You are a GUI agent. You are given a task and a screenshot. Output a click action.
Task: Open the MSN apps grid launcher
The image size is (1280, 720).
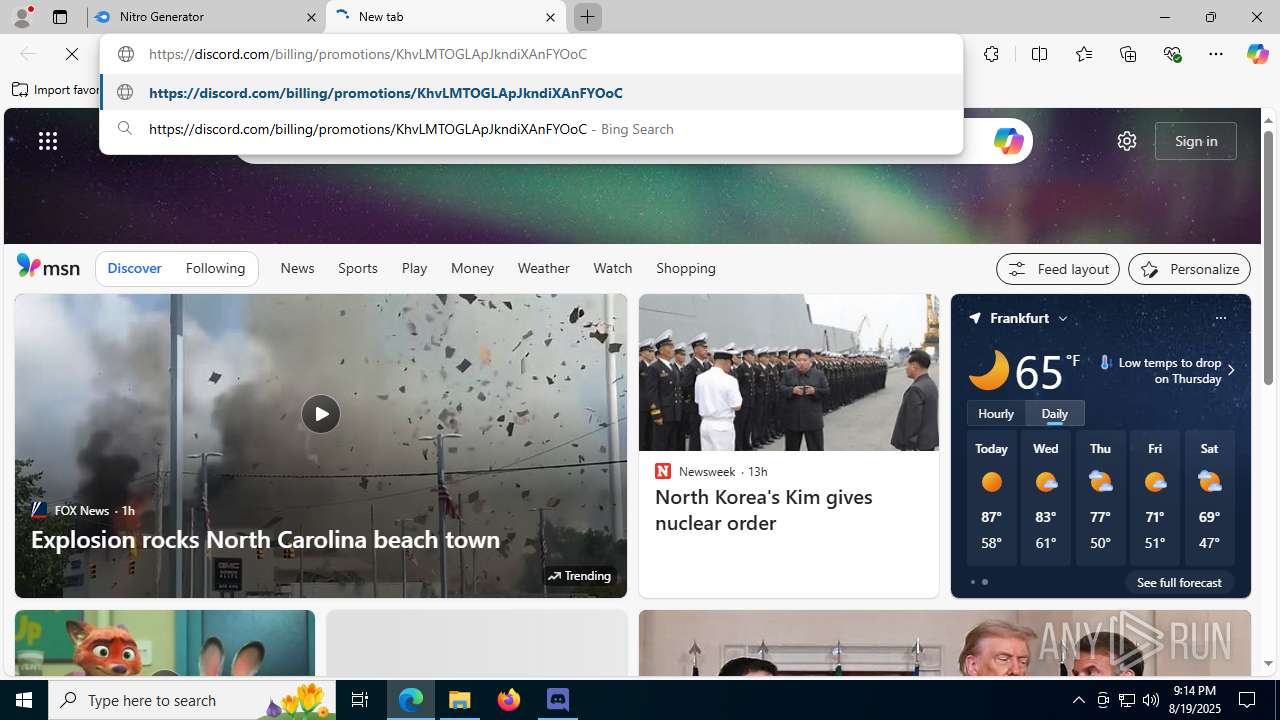(48, 141)
